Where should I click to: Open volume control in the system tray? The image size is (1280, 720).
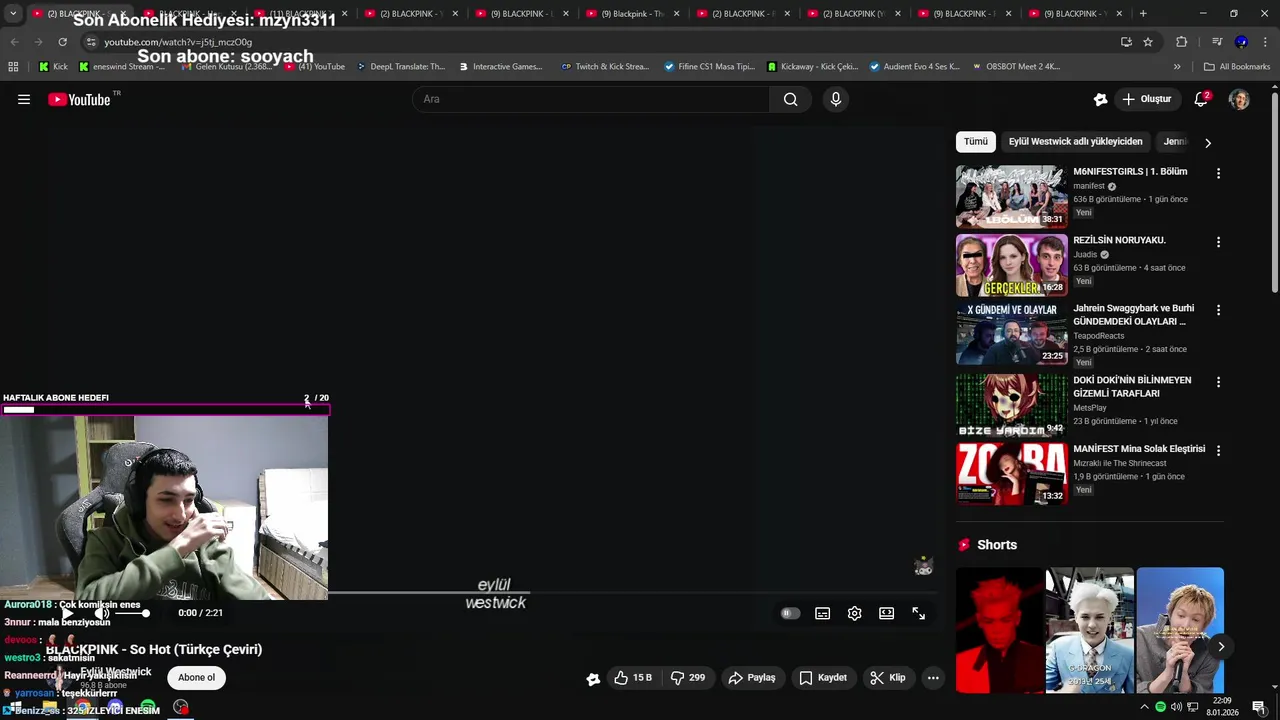click(x=1176, y=707)
